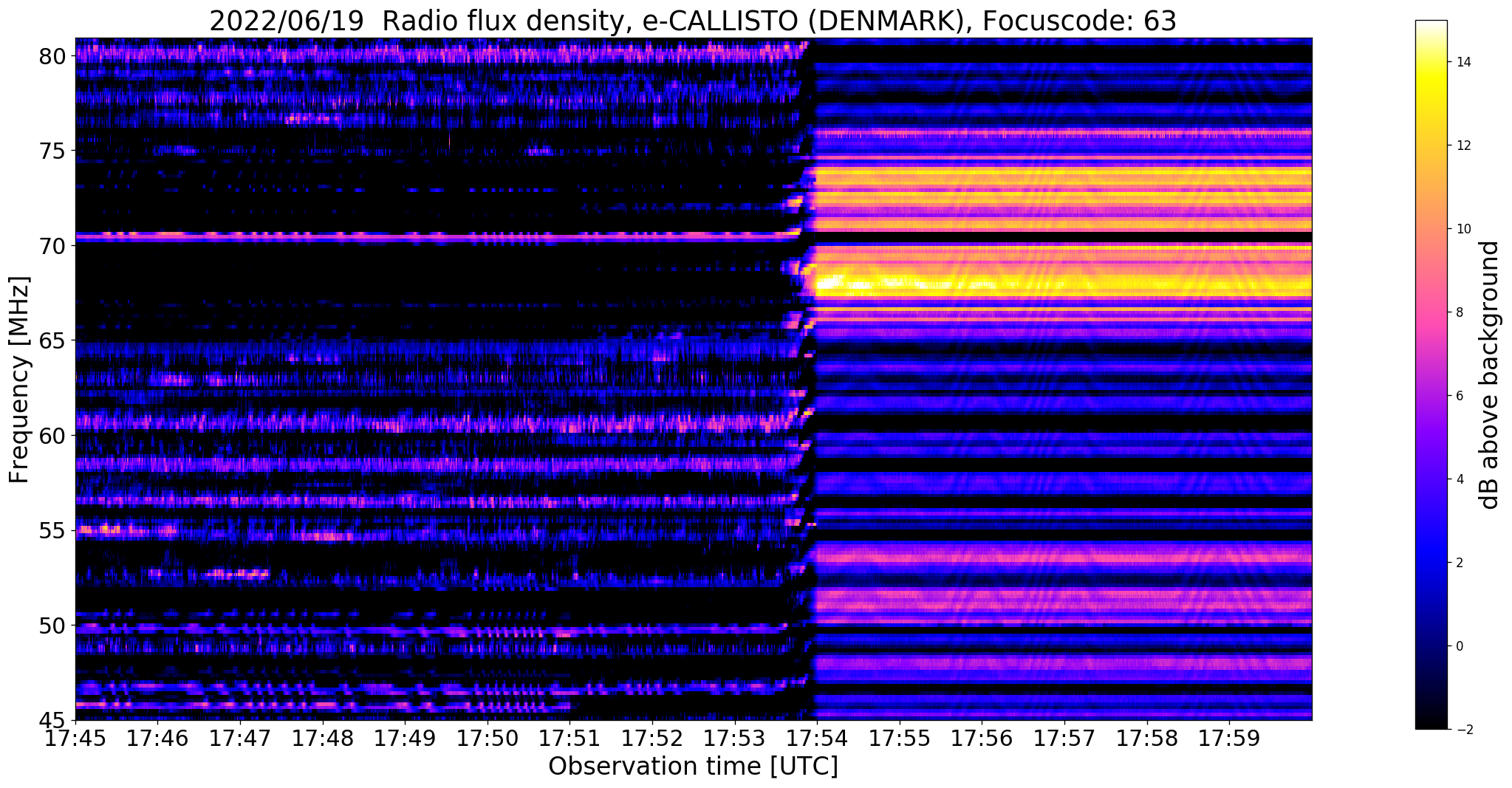This screenshot has height=788, width=1512.
Task: Click the 17:46 time tick label
Action: (157, 739)
